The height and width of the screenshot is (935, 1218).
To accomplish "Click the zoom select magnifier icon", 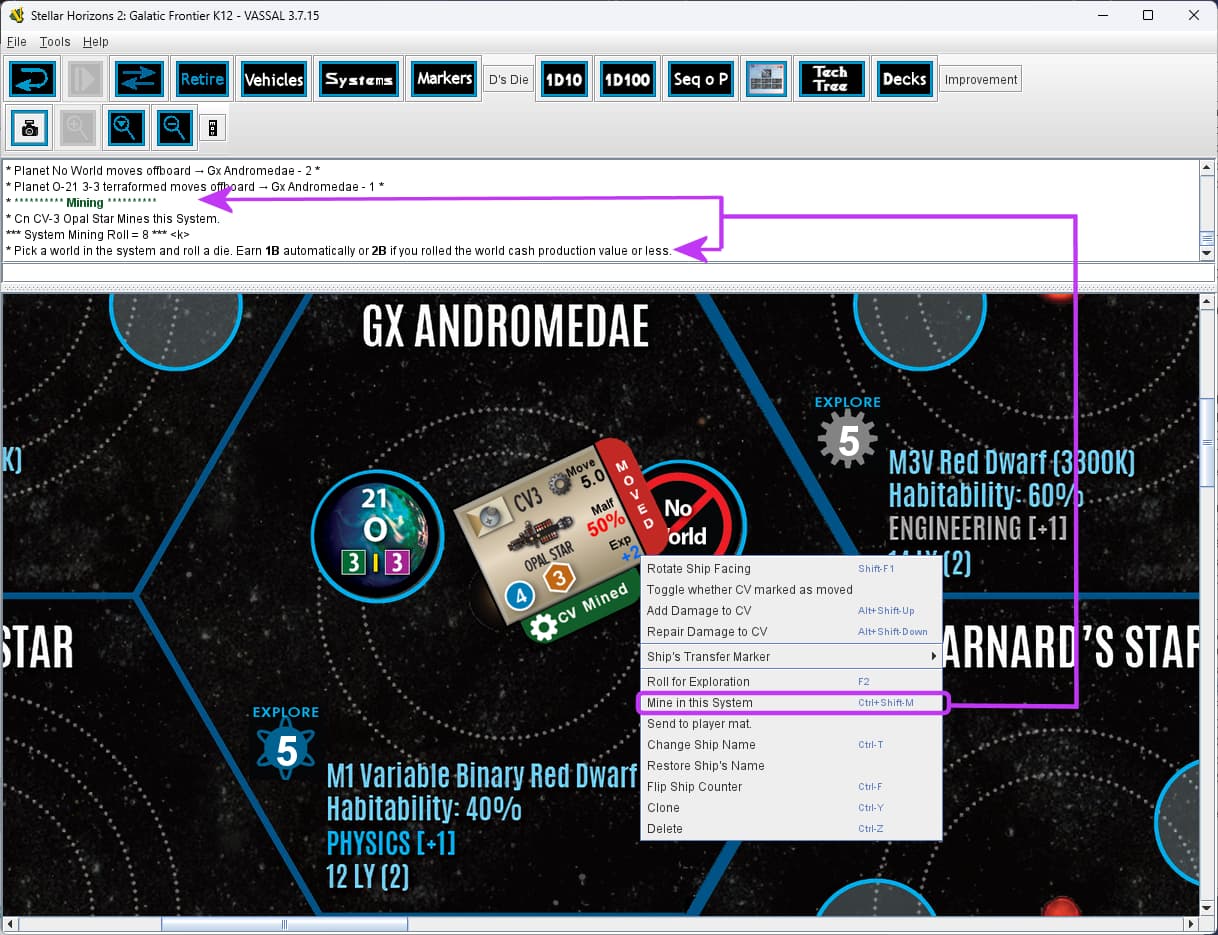I will [126, 127].
